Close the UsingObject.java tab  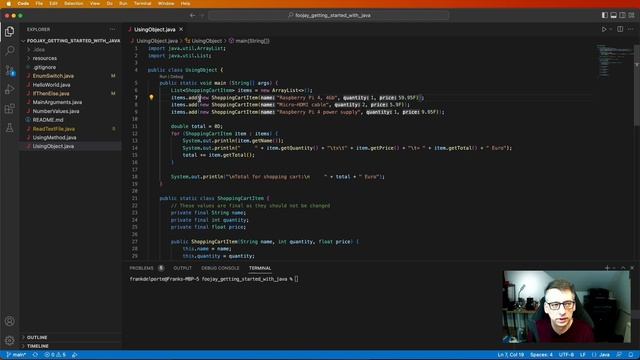(x=181, y=29)
